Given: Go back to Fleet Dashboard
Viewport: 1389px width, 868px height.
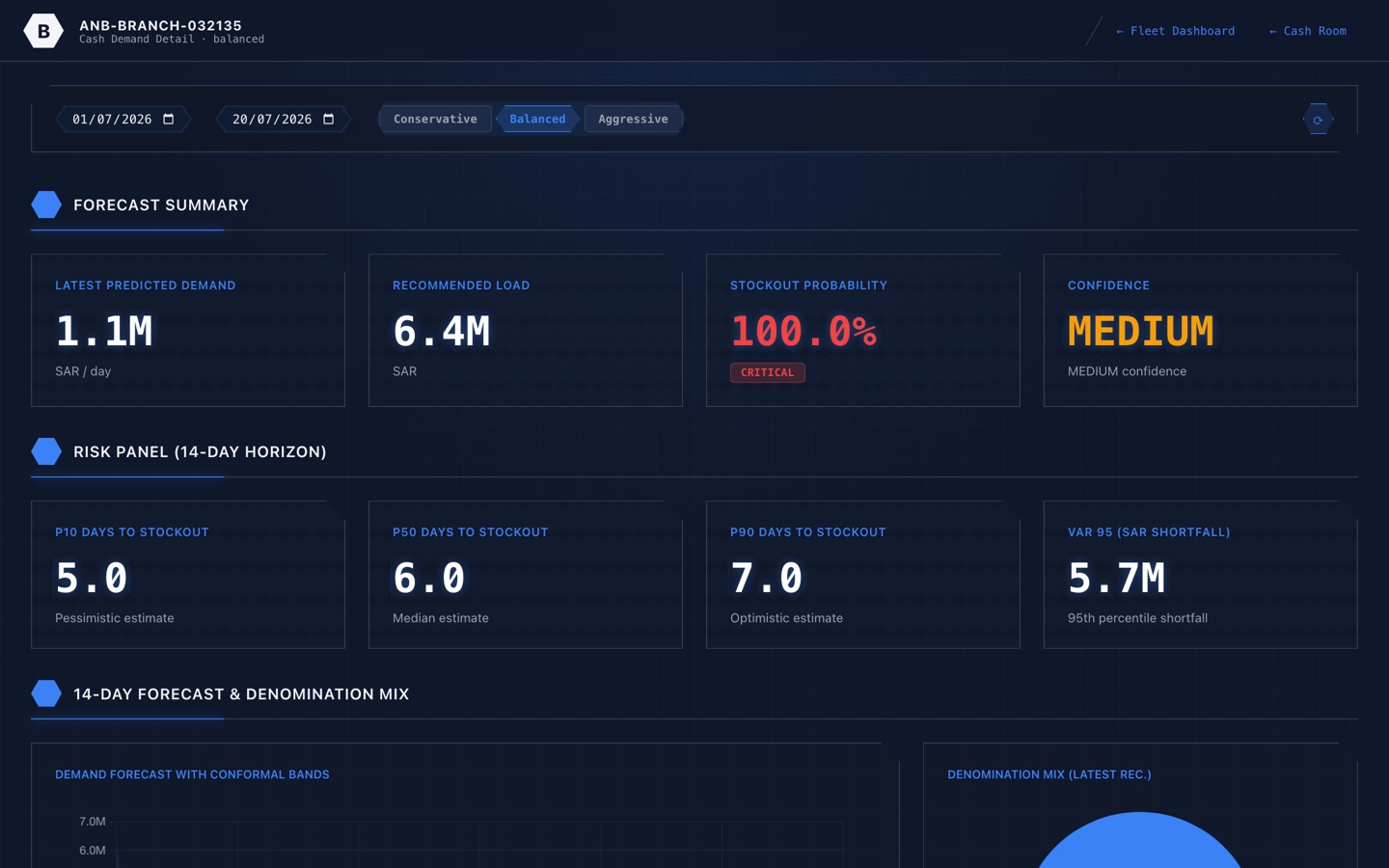Looking at the screenshot, I should pos(1175,31).
